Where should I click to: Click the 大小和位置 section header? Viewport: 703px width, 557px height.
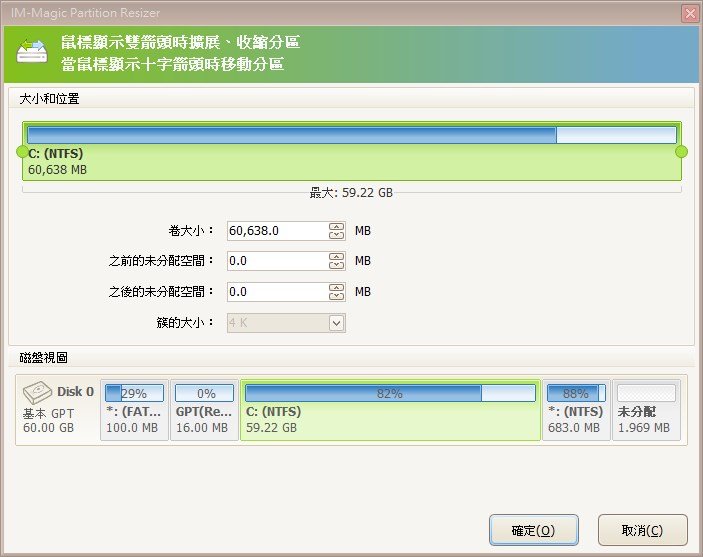click(x=49, y=99)
